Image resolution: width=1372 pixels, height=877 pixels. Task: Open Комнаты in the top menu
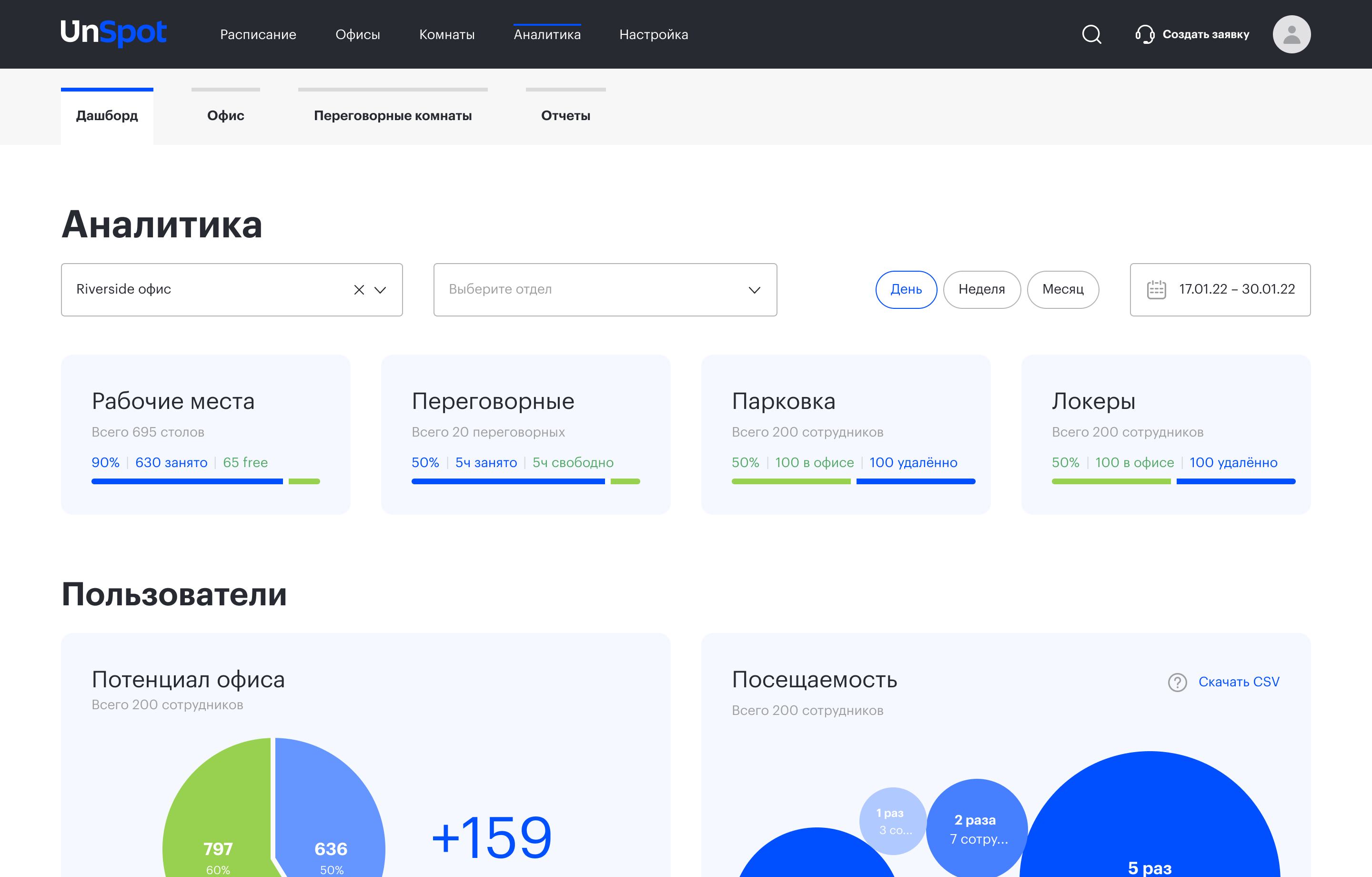(x=447, y=35)
